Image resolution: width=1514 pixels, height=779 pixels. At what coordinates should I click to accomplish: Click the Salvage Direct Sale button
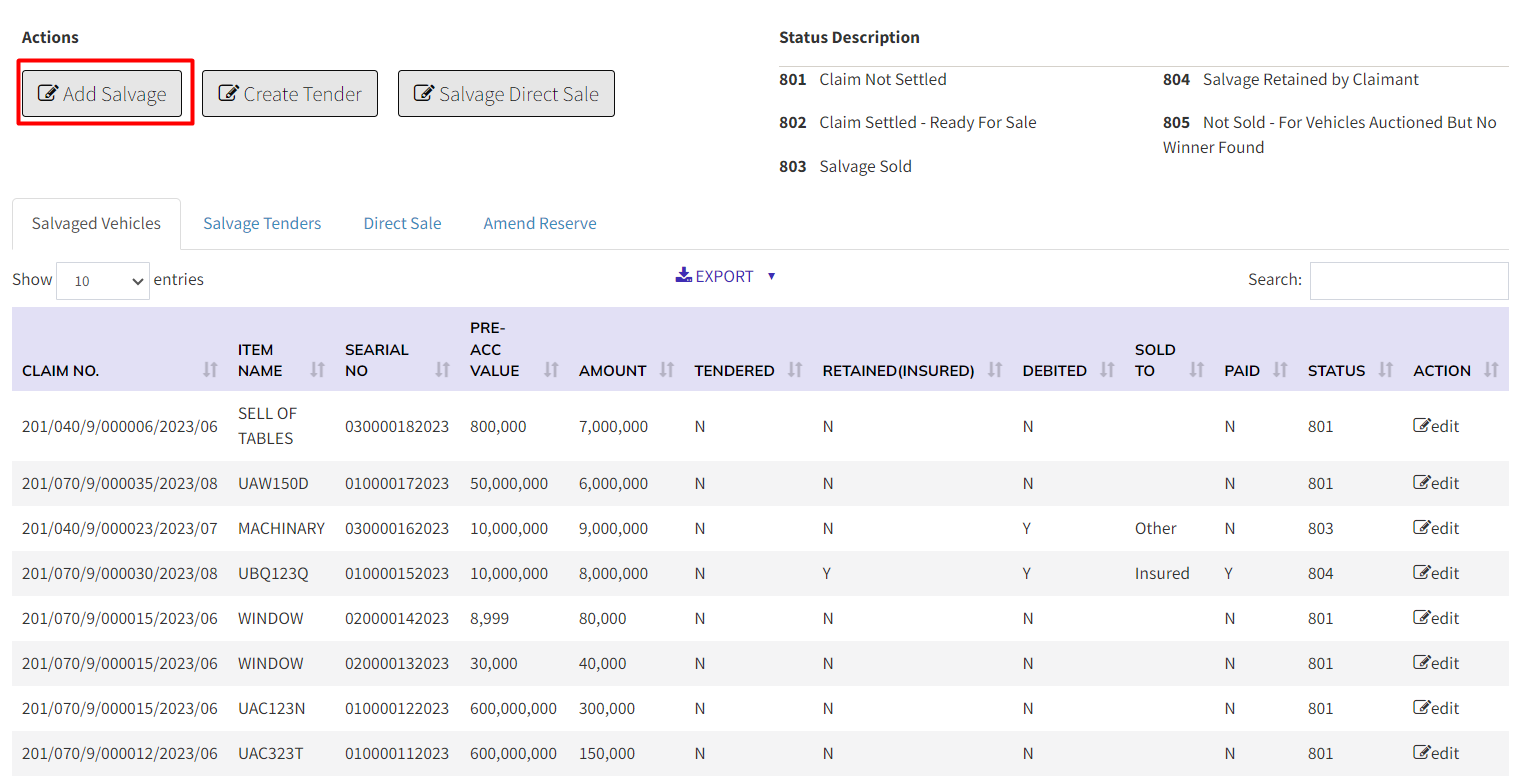pyautogui.click(x=506, y=94)
